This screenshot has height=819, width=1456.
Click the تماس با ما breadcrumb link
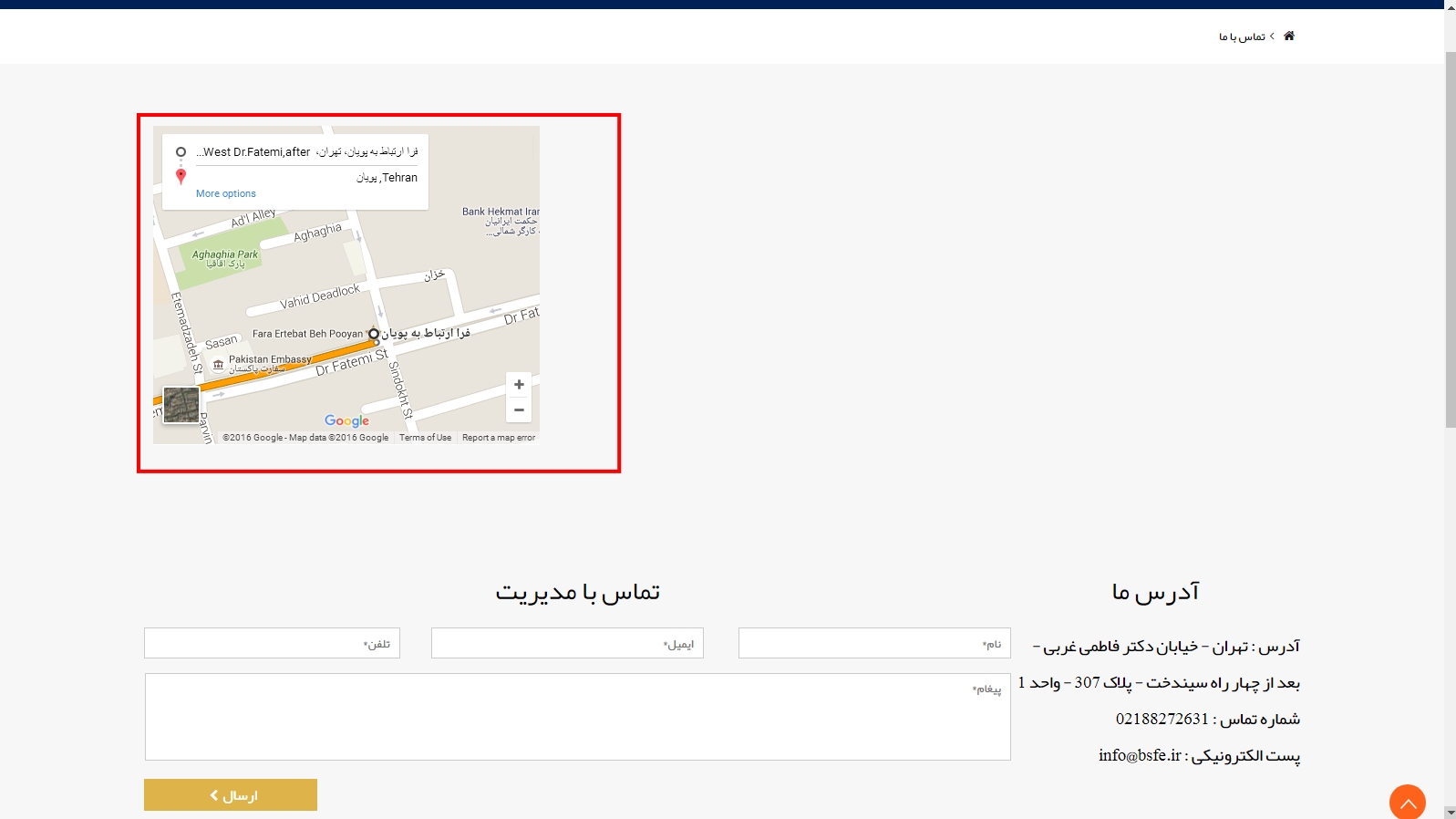(x=1242, y=36)
